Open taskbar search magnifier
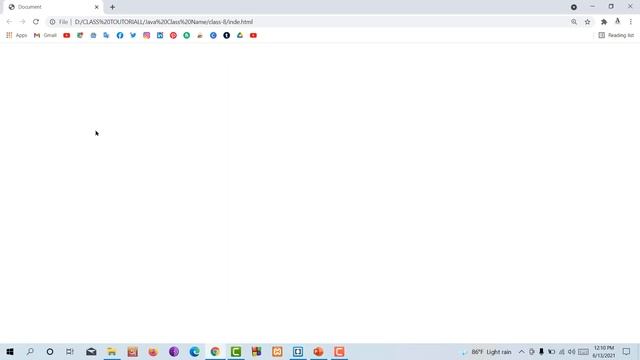 tap(30, 351)
